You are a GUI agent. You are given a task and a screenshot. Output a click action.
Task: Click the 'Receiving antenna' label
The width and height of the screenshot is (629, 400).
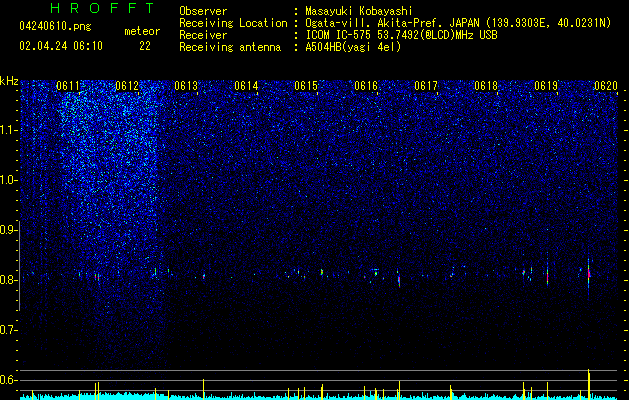pos(230,47)
